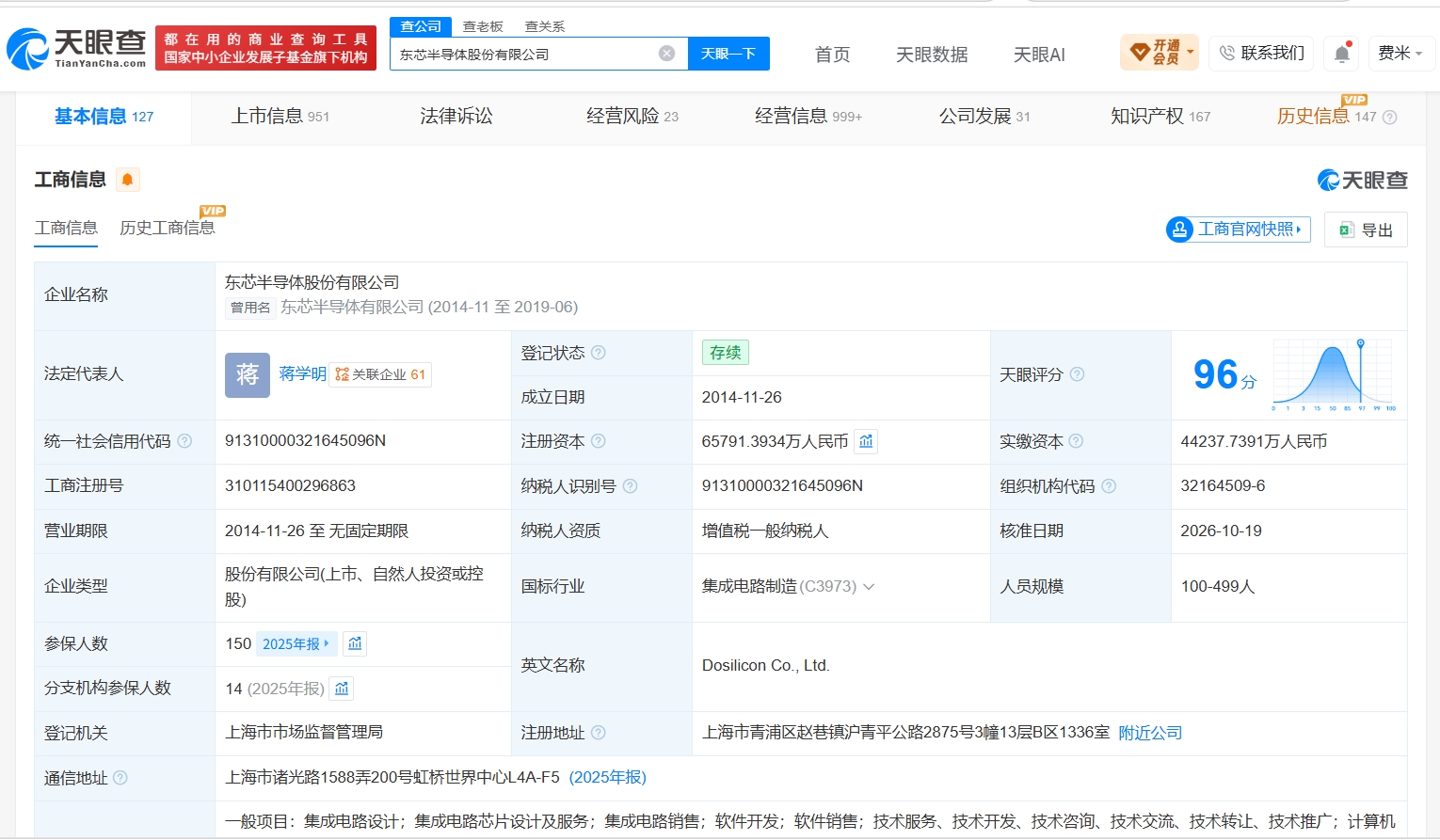Open 蒋学明 profile link
This screenshot has height=840, width=1440.
303,374
